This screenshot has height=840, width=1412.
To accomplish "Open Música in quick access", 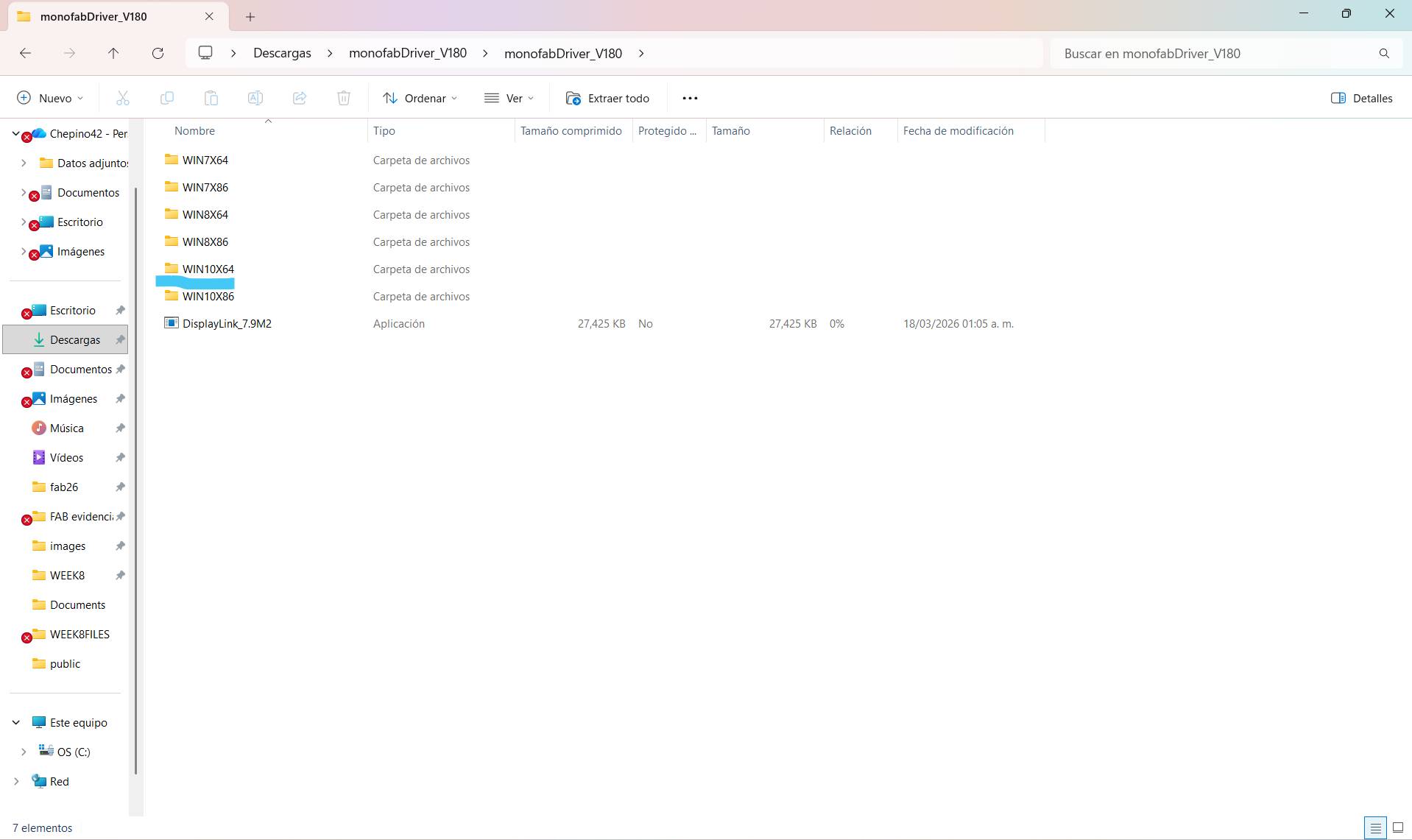I will tap(66, 428).
